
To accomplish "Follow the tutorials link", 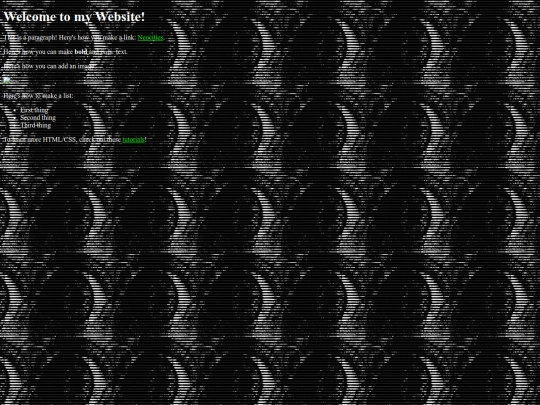I will click(134, 139).
